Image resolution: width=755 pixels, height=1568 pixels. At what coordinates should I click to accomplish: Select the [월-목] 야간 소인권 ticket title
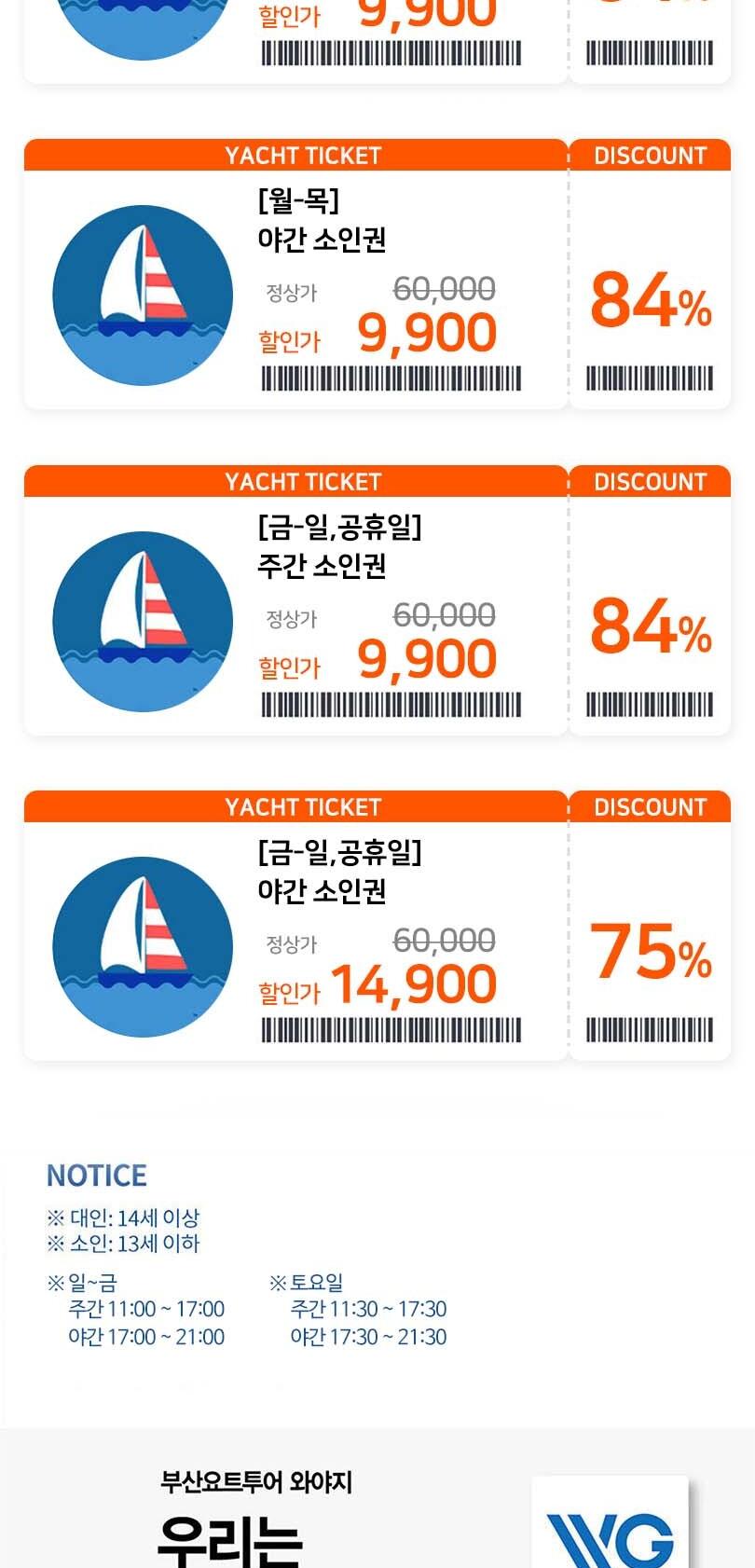tap(322, 220)
